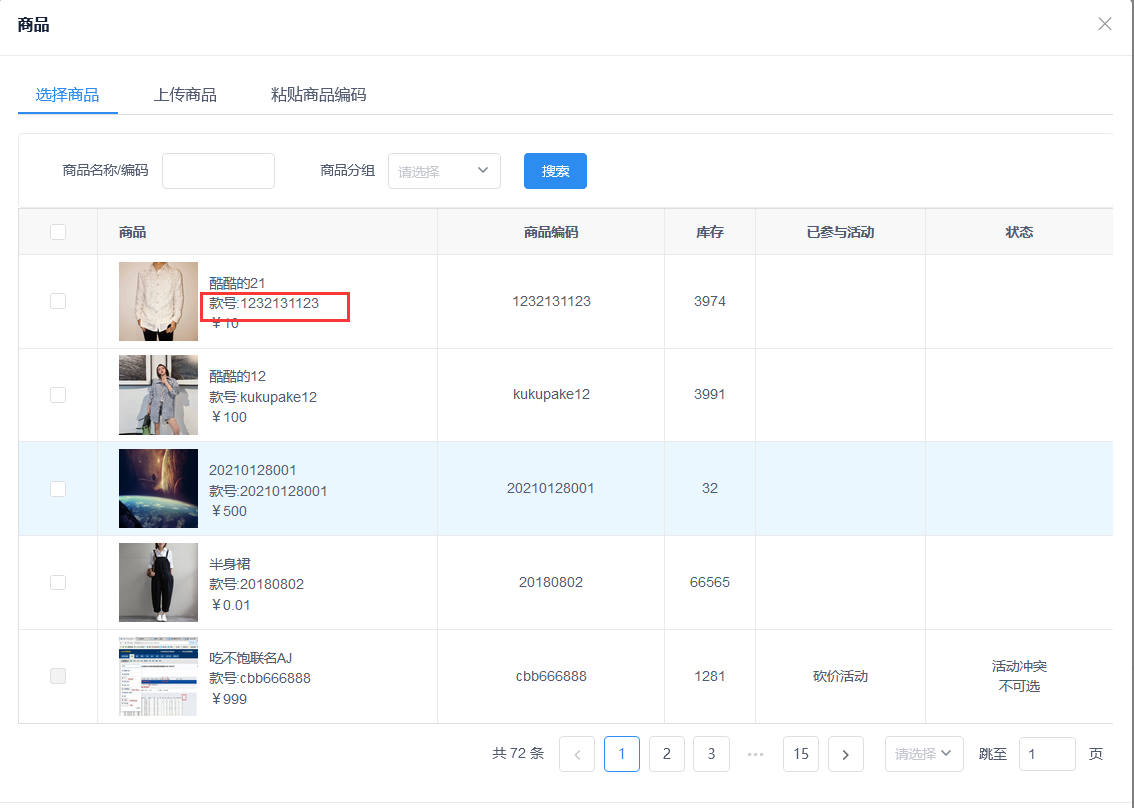Open the thumbnail image of 酷酷的12
This screenshot has height=808, width=1134.
point(158,395)
